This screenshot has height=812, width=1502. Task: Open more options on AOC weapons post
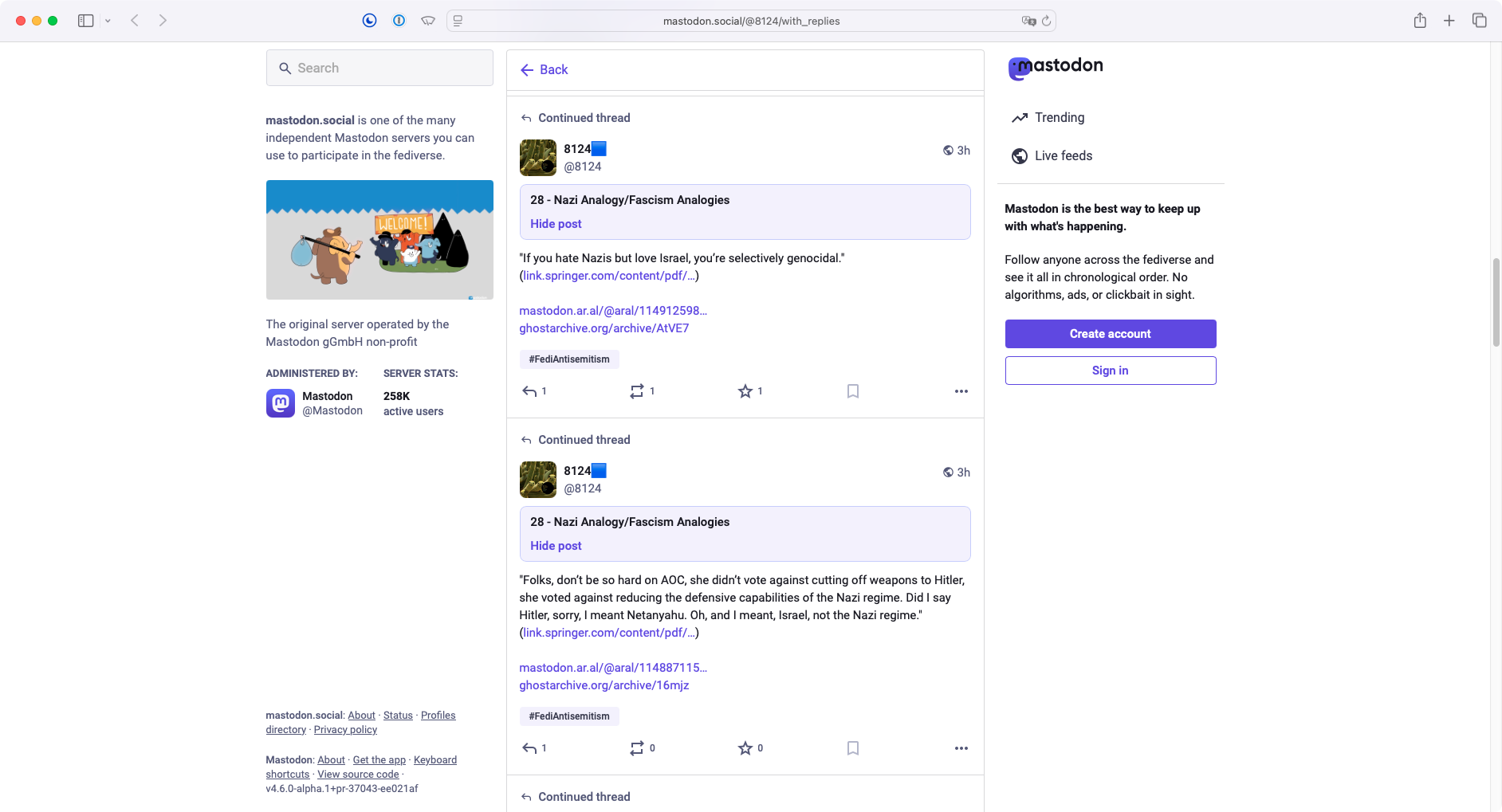[x=961, y=748]
